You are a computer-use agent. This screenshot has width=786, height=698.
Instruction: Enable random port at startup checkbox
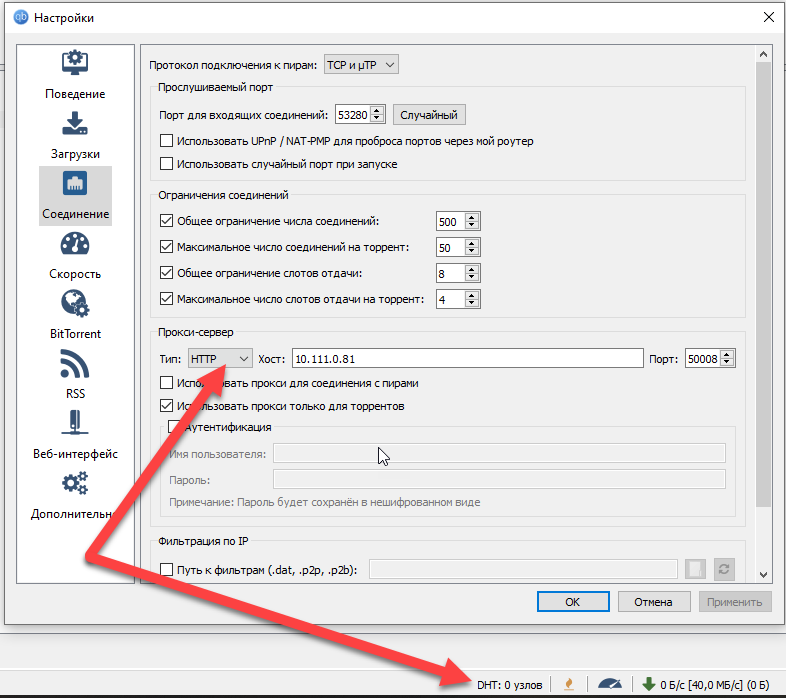(x=166, y=164)
